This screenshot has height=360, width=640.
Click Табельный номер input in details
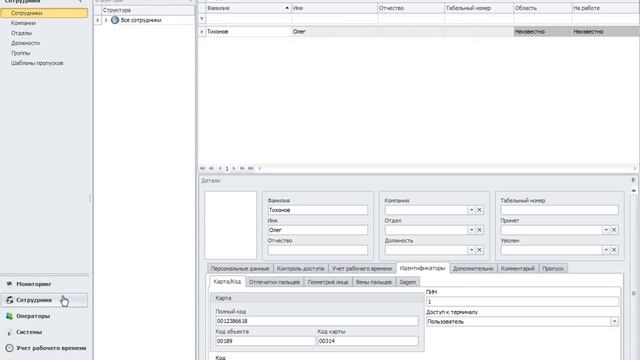pyautogui.click(x=559, y=210)
